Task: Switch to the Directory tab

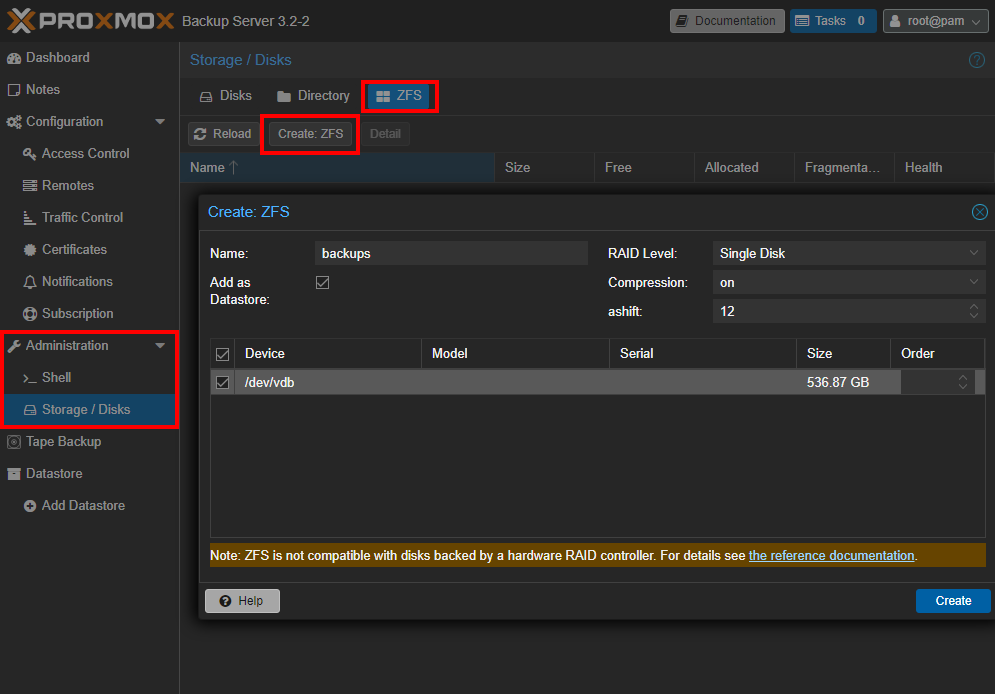Action: 313,96
